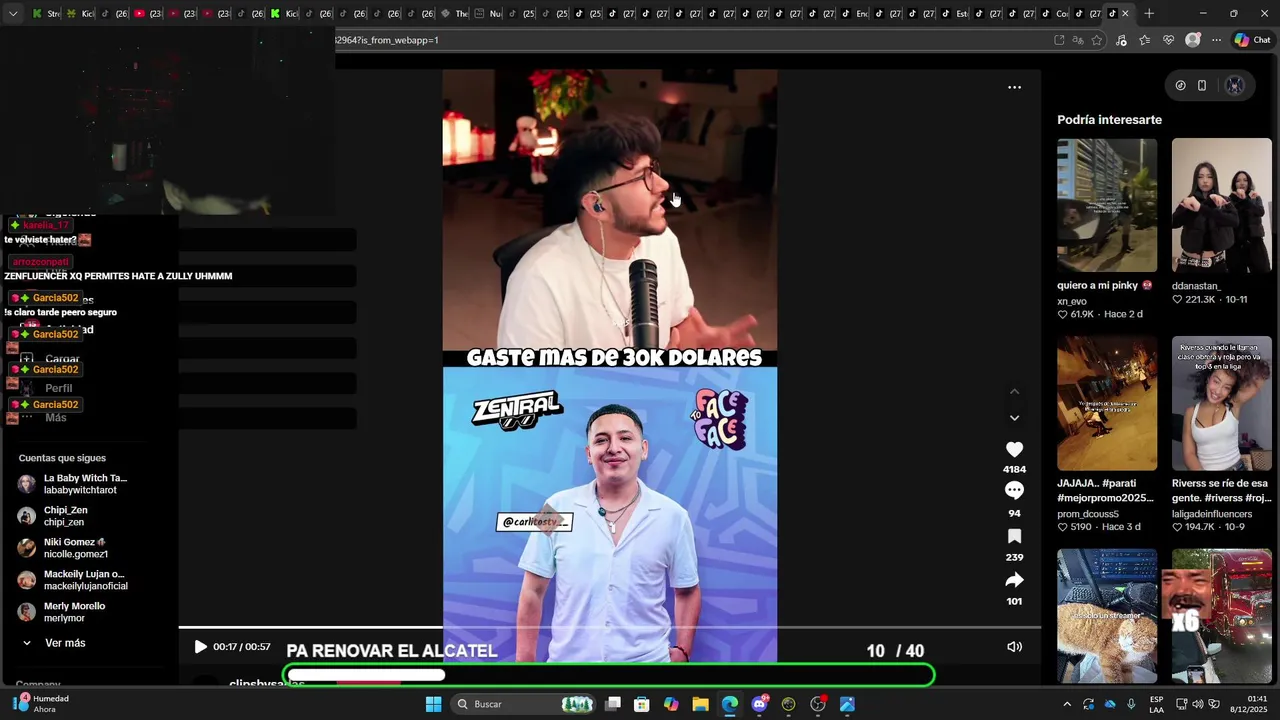Switch to the first Kick 'Str' tab

click(46, 13)
